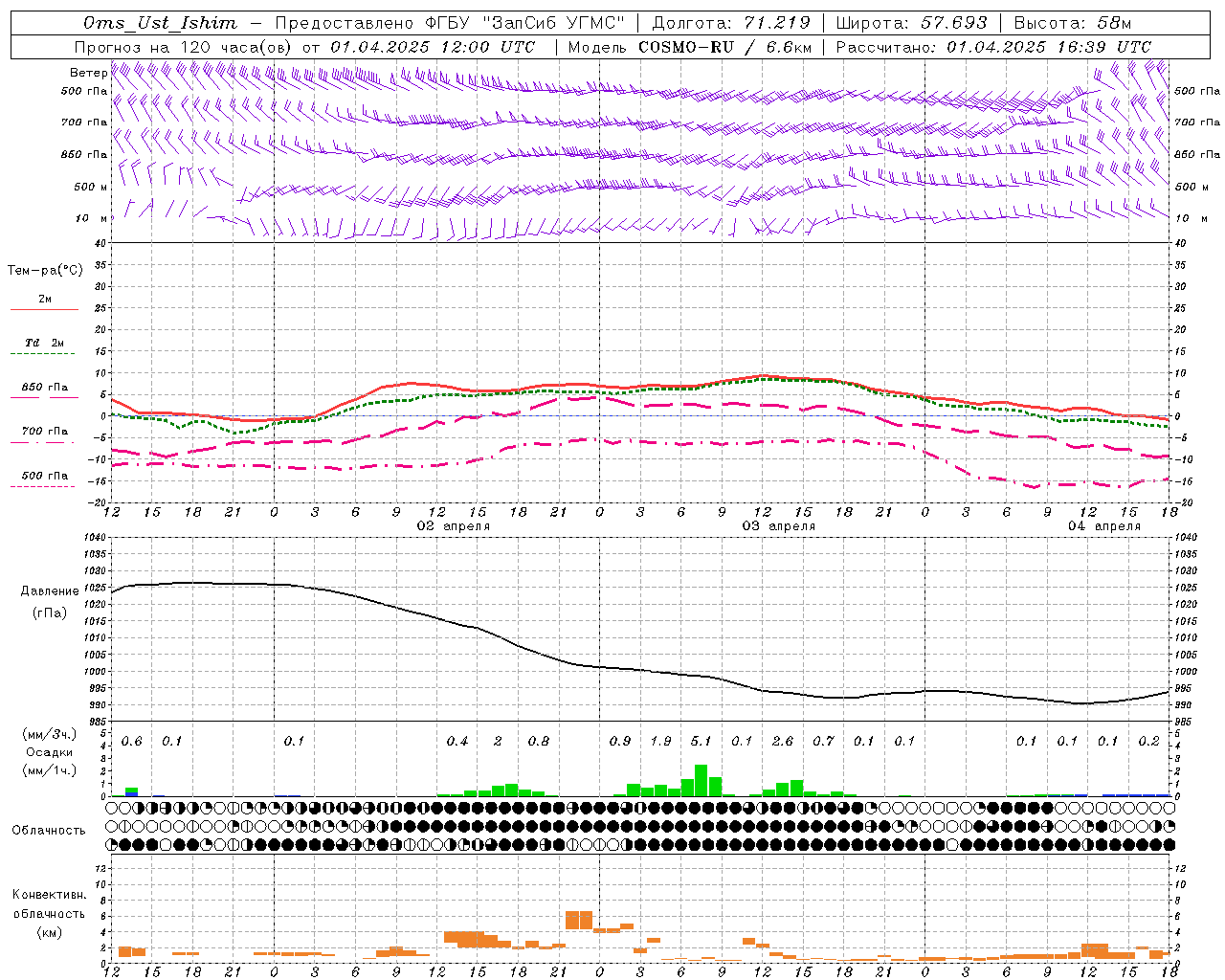
Task: Select the Td 2м dew point legend entry
Action: (x=45, y=343)
